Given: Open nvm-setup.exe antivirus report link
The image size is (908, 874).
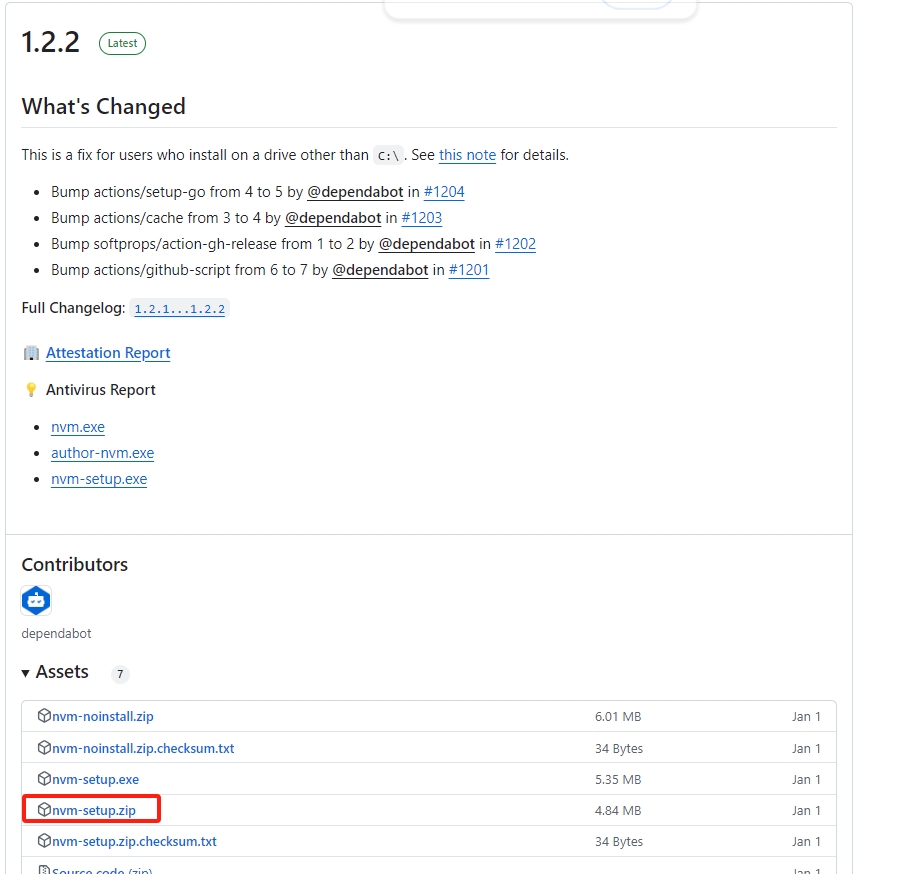Looking at the screenshot, I should pos(99,479).
